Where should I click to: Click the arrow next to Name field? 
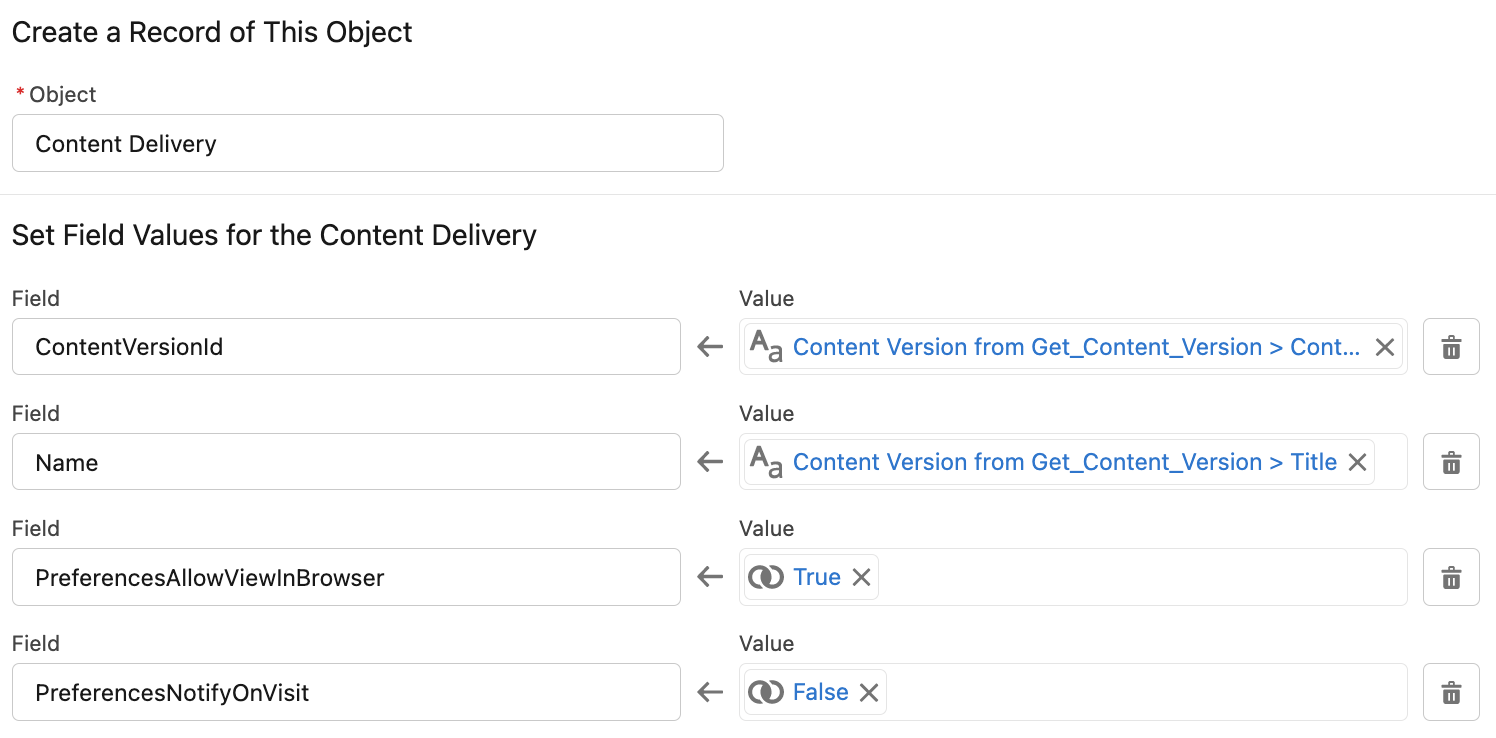click(x=710, y=462)
